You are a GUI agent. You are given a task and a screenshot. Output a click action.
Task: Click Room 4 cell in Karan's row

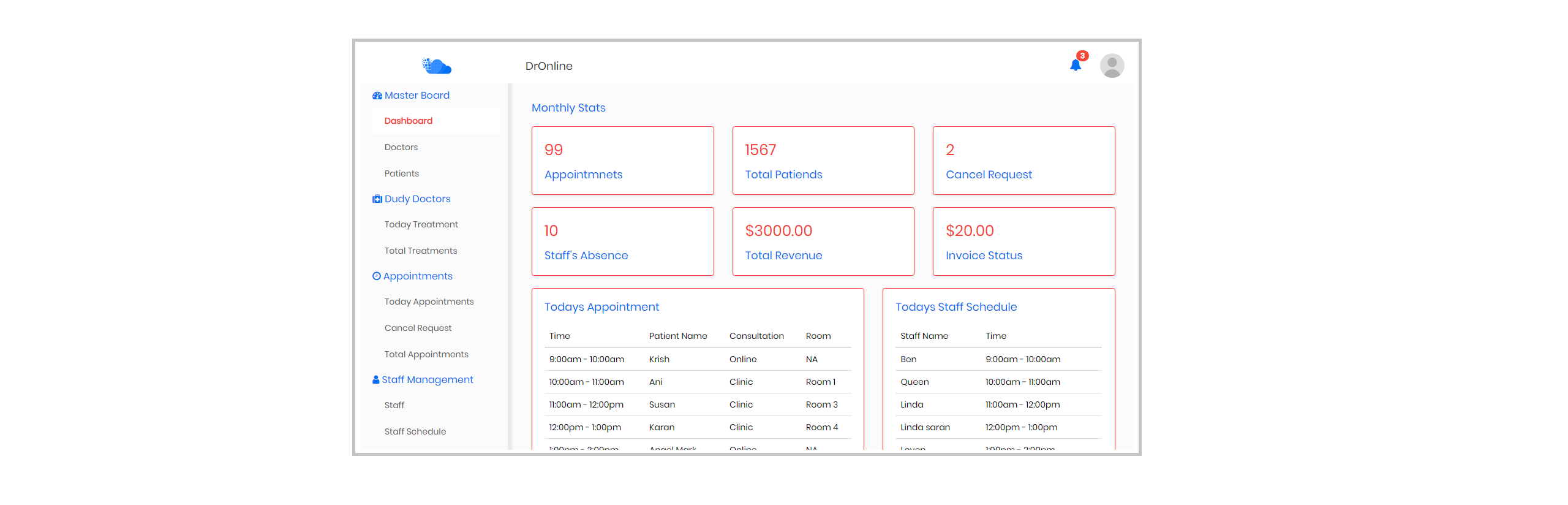click(822, 427)
